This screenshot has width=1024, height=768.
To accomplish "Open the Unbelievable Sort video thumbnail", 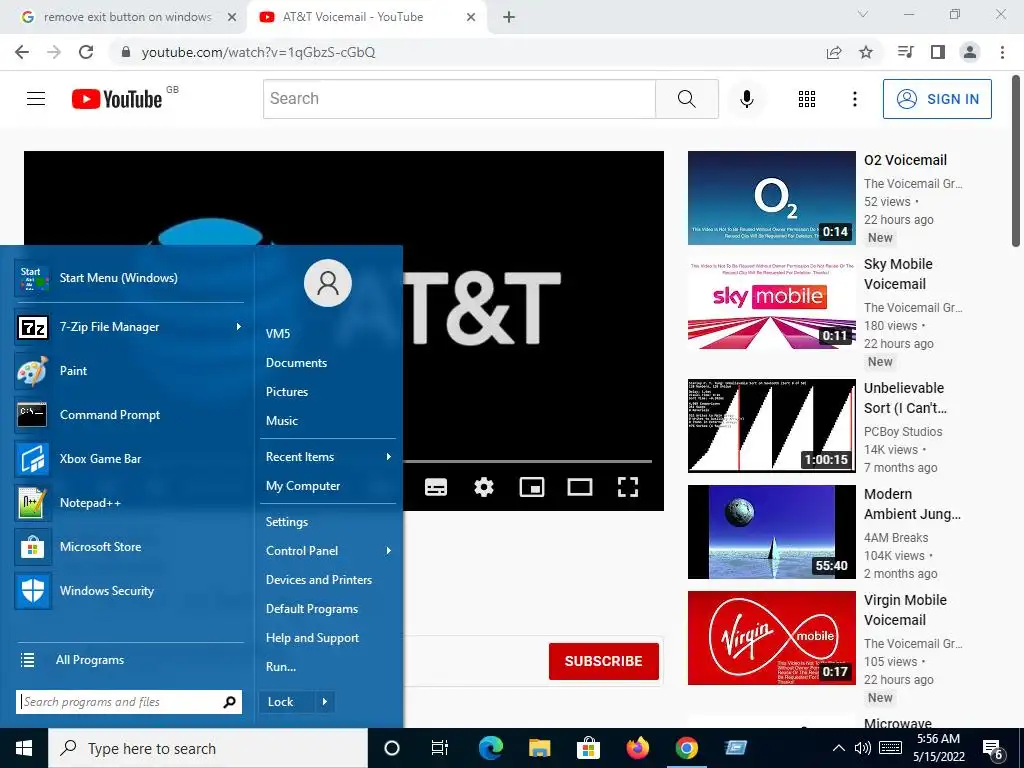I will click(771, 425).
